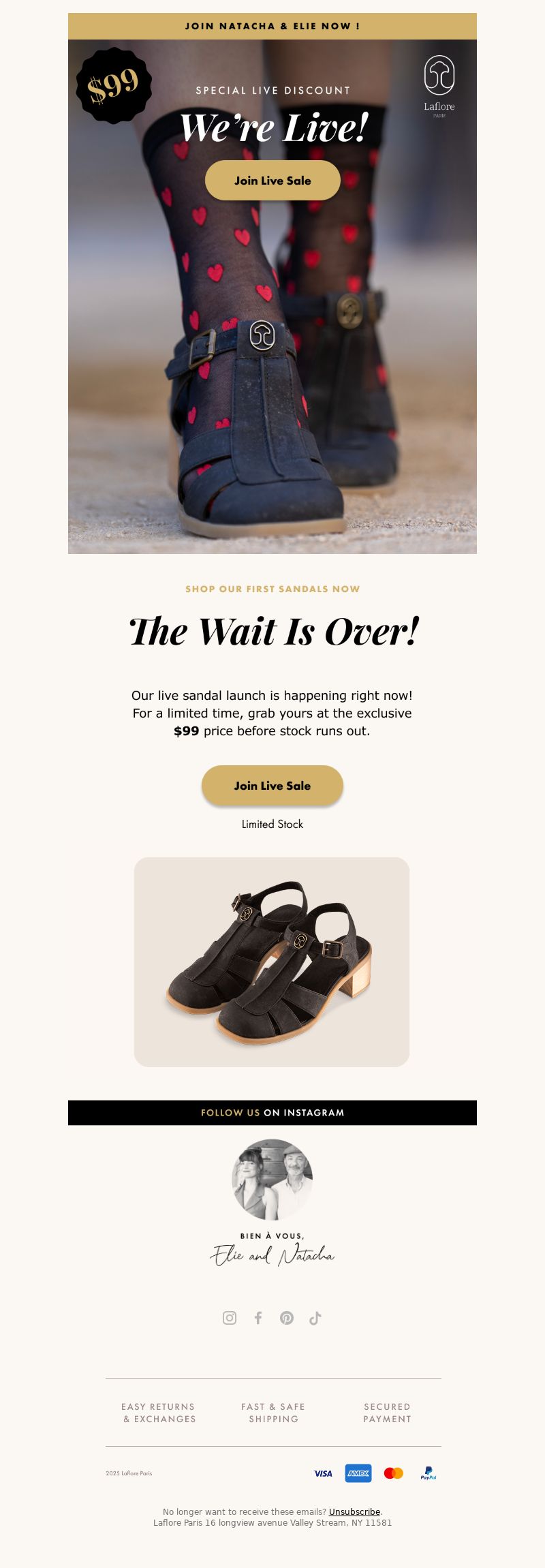Click the Elie and Natacha portrait photo
Viewport: 545px width, 1568px height.
pyautogui.click(x=272, y=1180)
